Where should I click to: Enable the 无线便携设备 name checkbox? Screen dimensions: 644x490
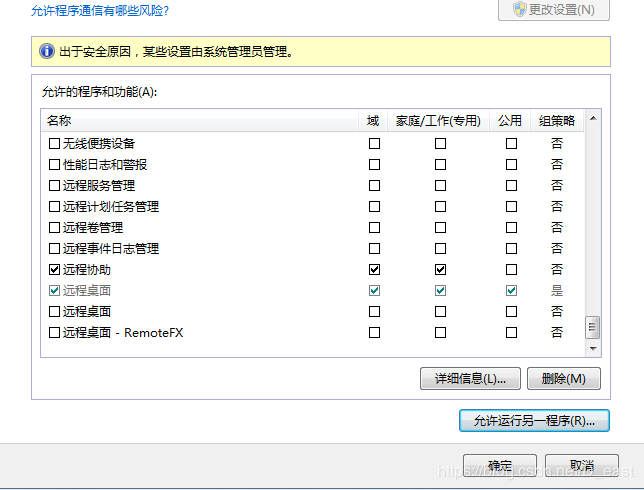pyautogui.click(x=54, y=143)
